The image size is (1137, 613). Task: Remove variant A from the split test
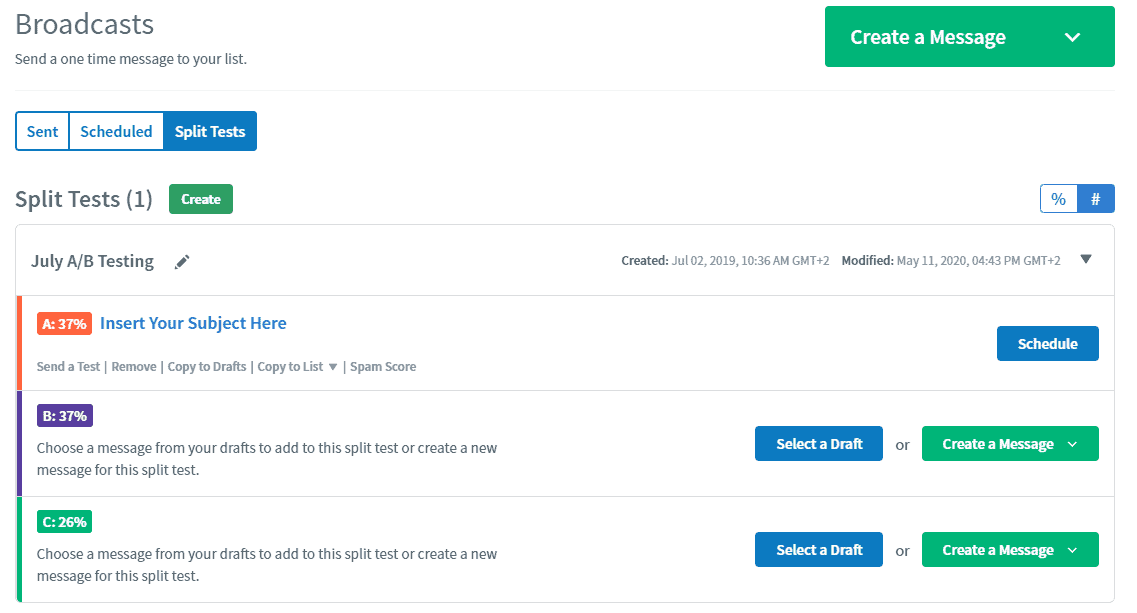tap(133, 366)
